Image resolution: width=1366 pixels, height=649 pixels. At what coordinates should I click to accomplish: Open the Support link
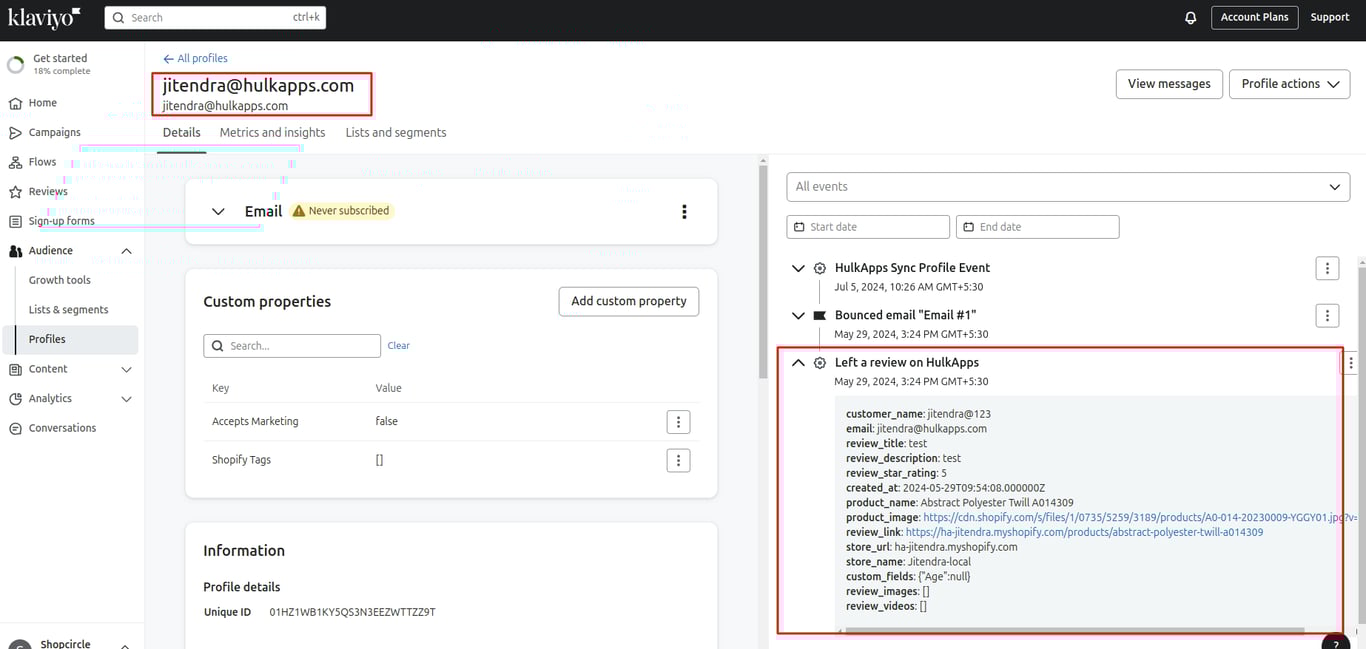click(x=1330, y=18)
